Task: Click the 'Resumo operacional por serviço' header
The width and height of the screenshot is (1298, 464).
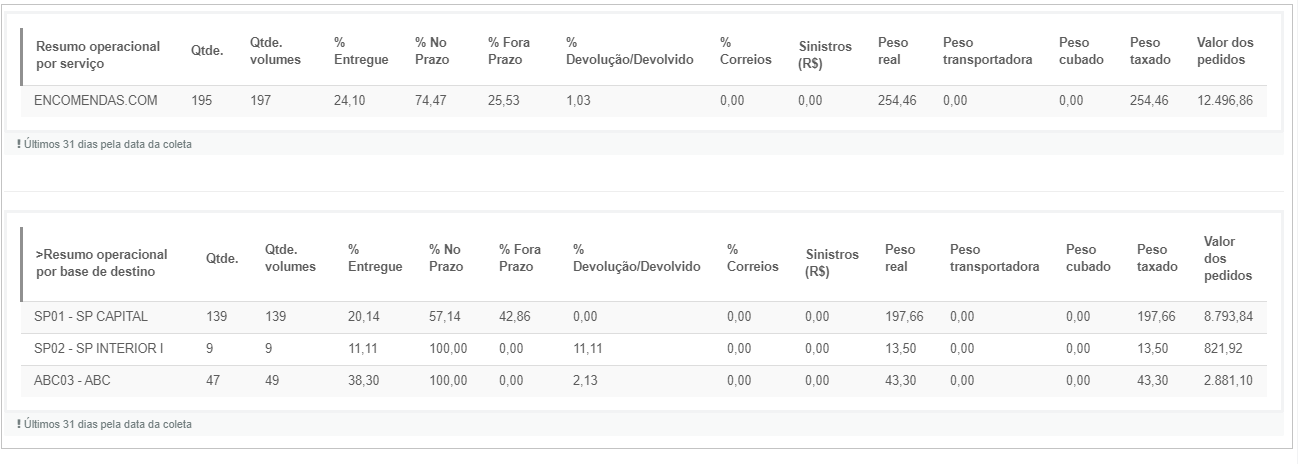Action: (x=98, y=54)
